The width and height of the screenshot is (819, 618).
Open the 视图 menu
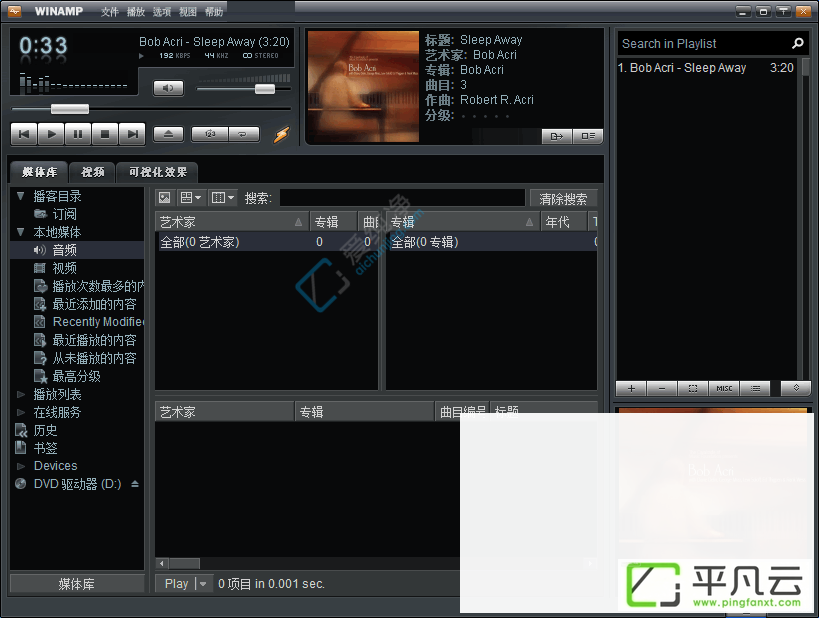point(188,11)
